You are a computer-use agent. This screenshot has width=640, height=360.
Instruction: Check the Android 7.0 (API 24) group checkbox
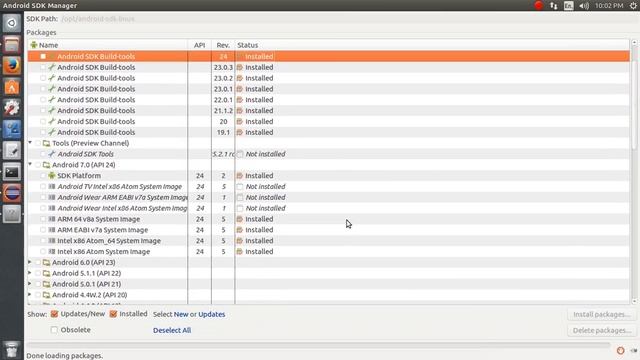[x=38, y=165]
